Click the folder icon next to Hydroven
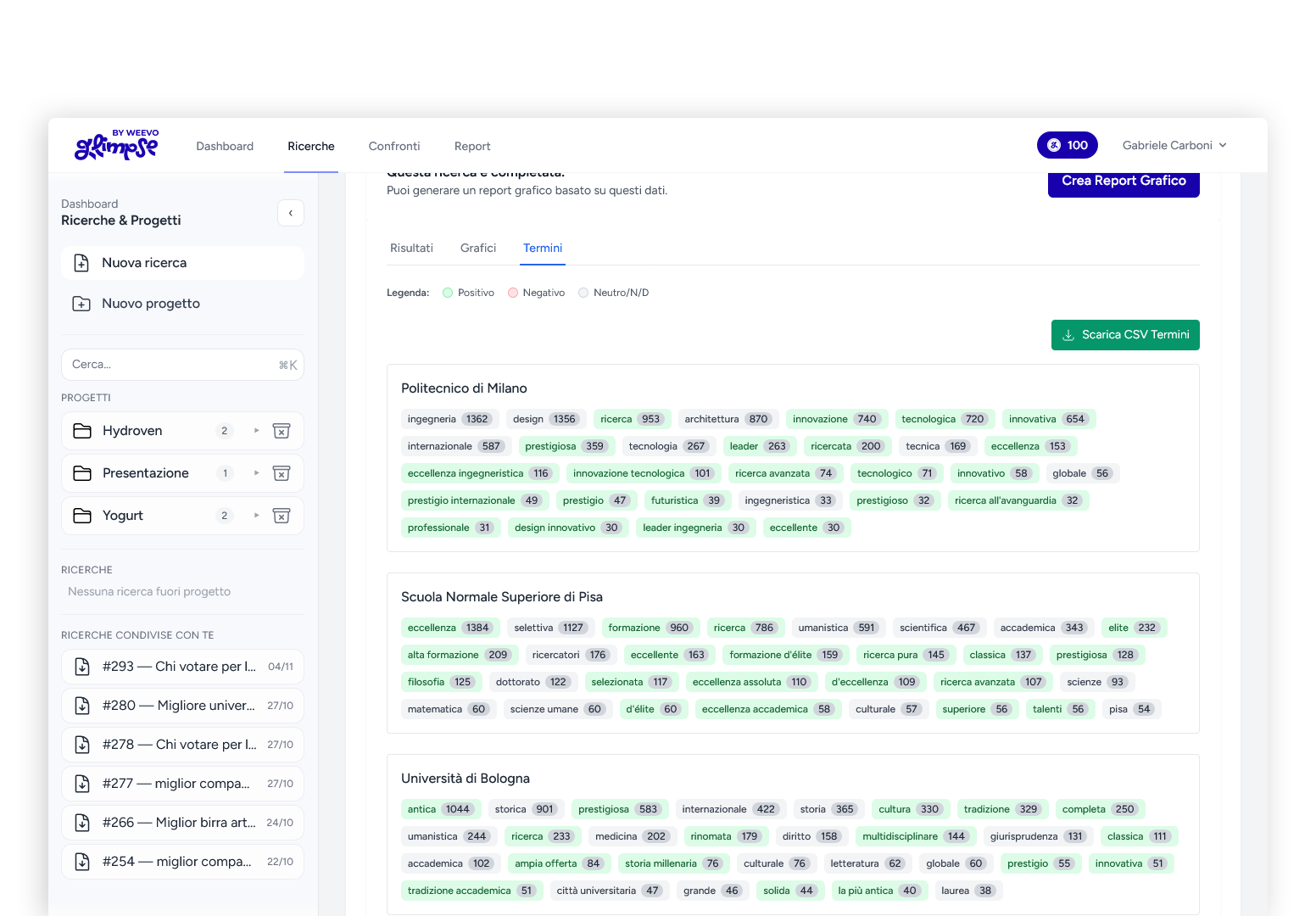Screen dimensions: 1316x916 click(x=82, y=431)
